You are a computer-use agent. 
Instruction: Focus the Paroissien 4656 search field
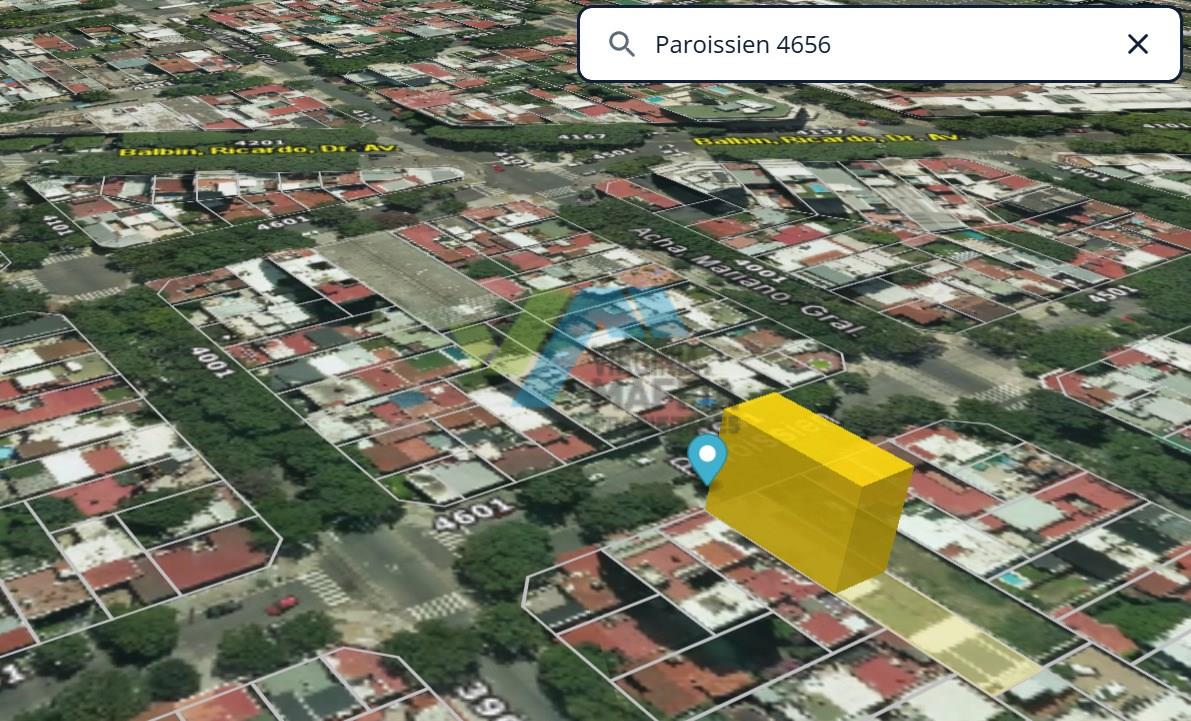coord(880,44)
